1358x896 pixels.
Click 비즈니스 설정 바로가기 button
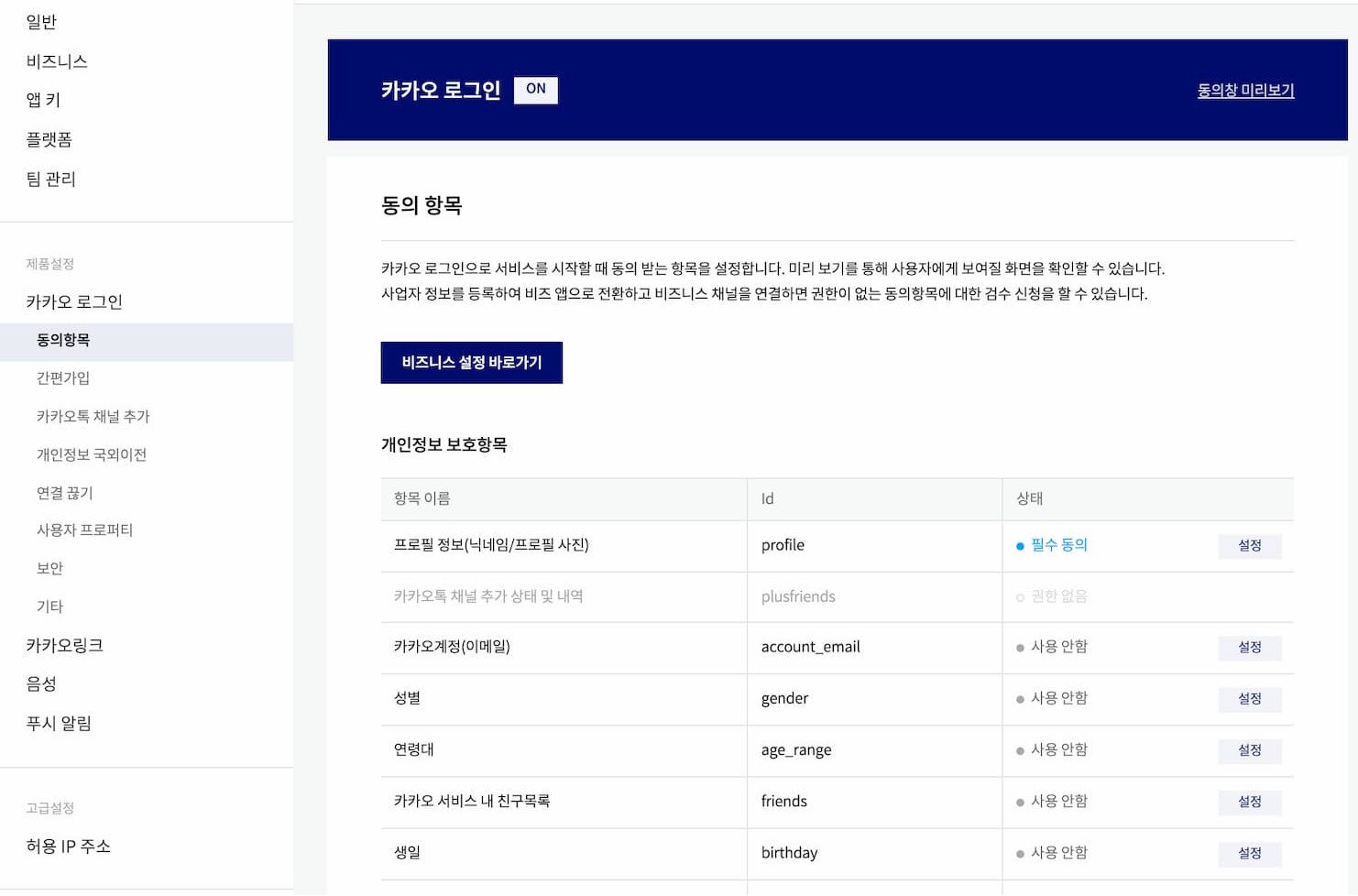(x=472, y=363)
